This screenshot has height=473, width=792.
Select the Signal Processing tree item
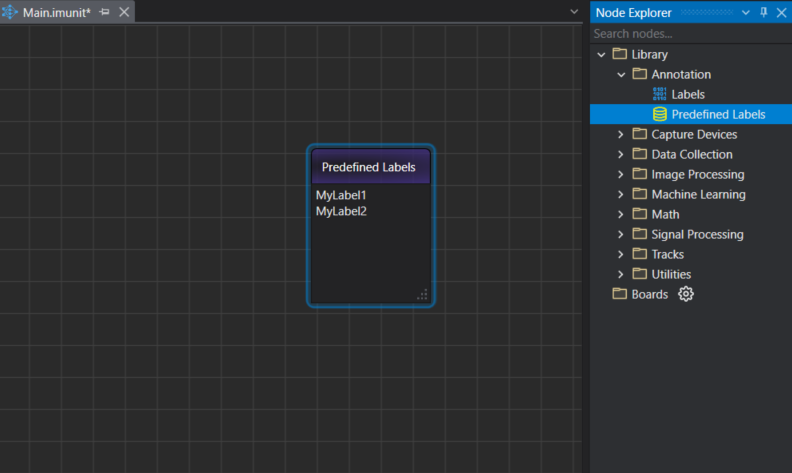pyautogui.click(x=697, y=234)
